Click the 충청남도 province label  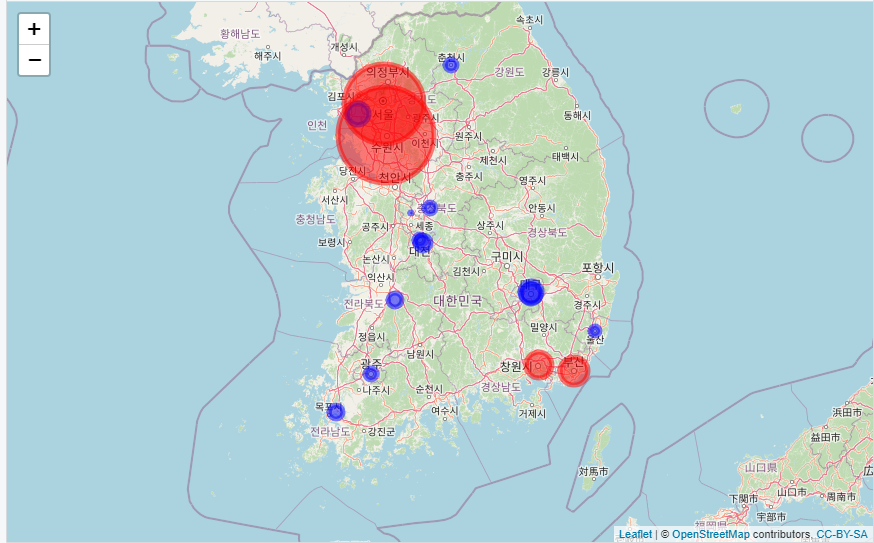pyautogui.click(x=315, y=219)
